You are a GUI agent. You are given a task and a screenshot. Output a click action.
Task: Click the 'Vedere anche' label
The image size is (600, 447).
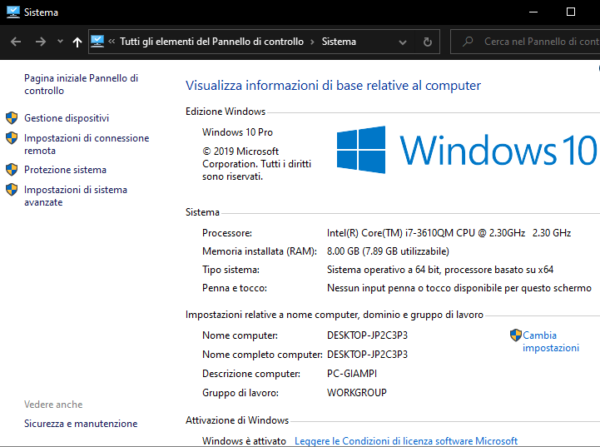[x=53, y=405]
